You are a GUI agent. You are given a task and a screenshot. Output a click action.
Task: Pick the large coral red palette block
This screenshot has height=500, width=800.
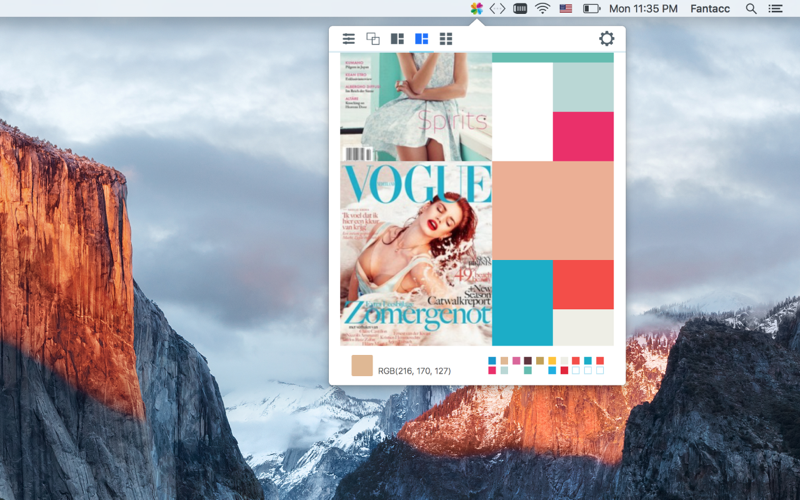coord(583,285)
